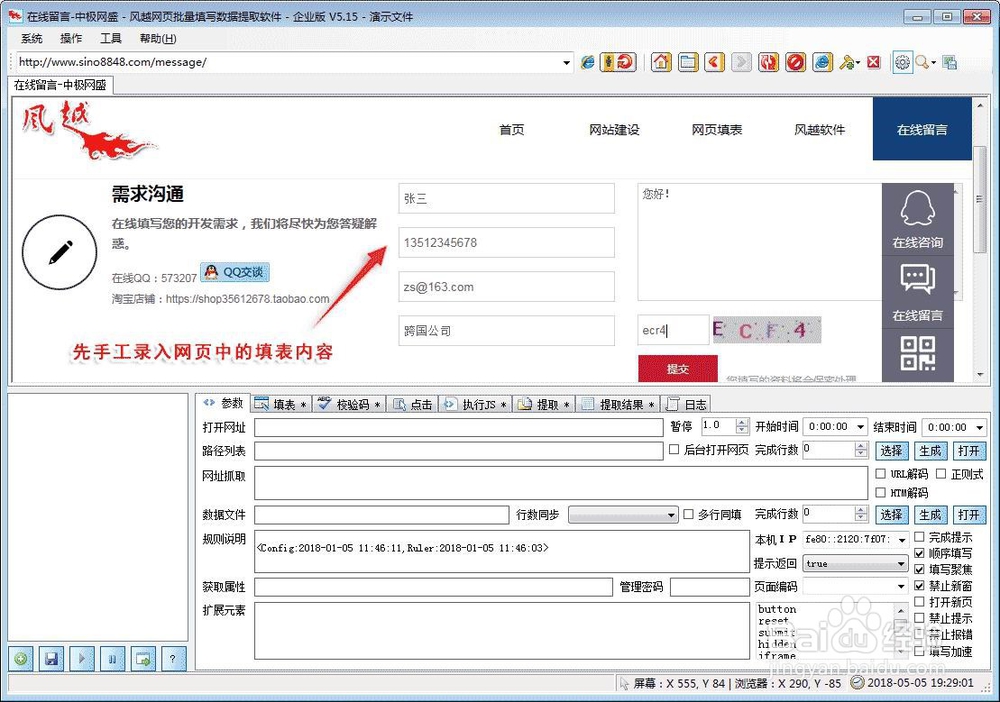The width and height of the screenshot is (1000, 702).
Task: Click 生成 button in 数据文件 row
Action: 930,515
